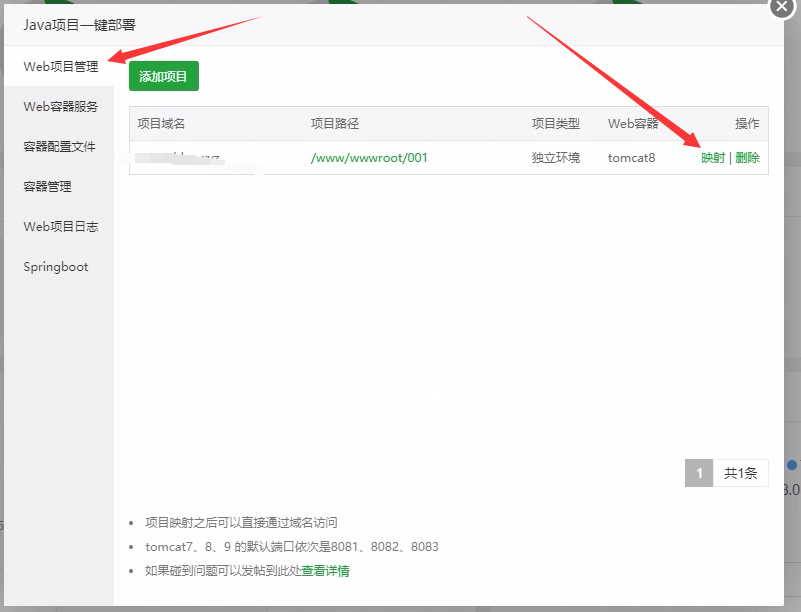The width and height of the screenshot is (801, 612).
Task: Select the tomcat8 cell
Action: (x=631, y=158)
